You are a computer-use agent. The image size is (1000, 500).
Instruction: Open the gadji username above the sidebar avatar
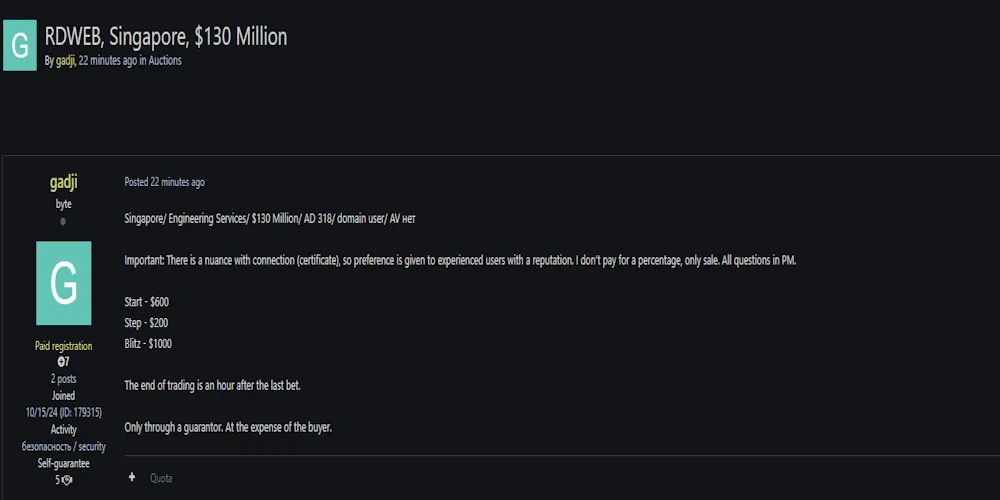click(64, 182)
